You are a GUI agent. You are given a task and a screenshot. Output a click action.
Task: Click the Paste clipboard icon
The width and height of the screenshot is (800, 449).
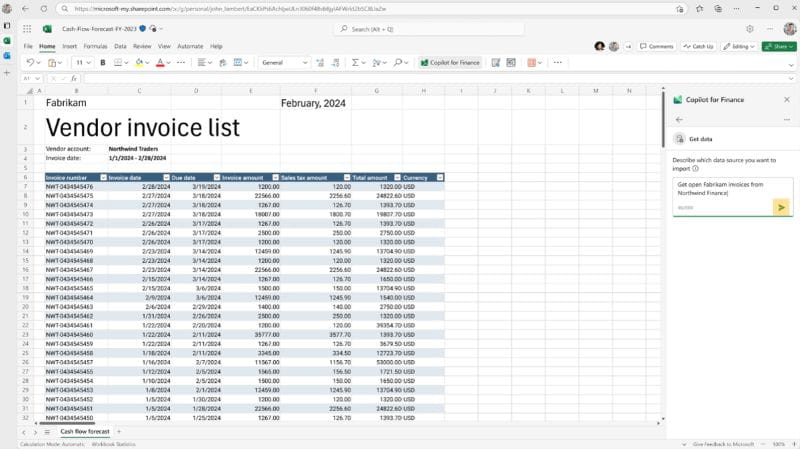(x=52, y=63)
